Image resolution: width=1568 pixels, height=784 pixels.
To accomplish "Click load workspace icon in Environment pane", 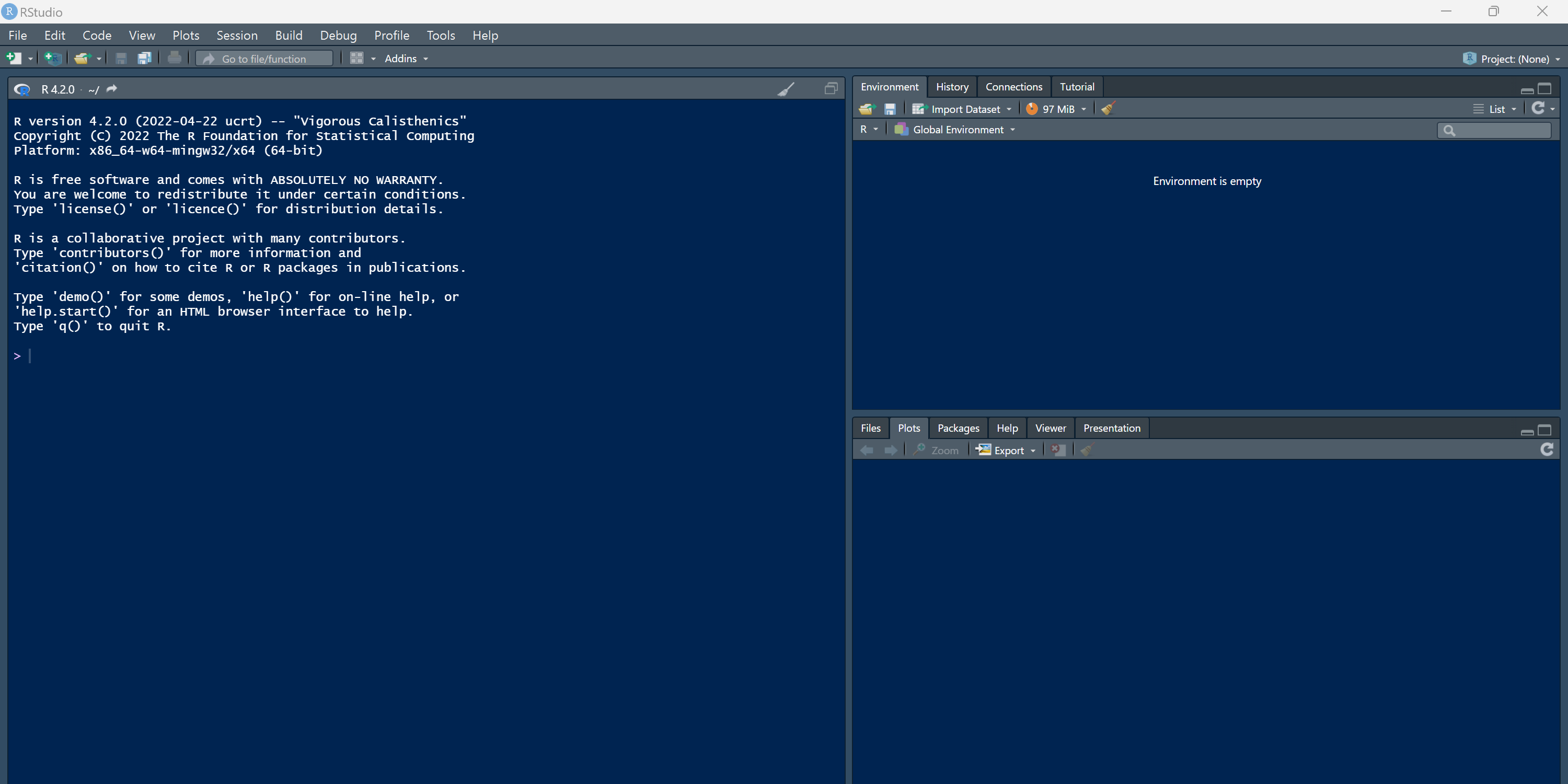I will pyautogui.click(x=866, y=110).
